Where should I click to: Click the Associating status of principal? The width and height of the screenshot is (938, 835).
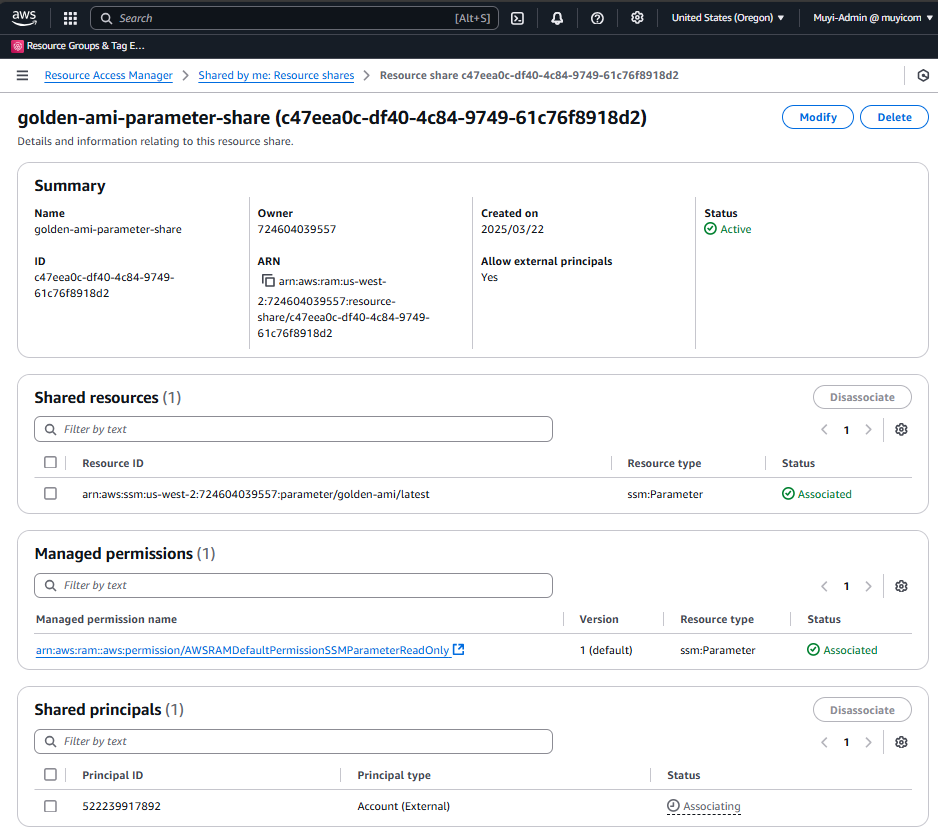tap(704, 806)
